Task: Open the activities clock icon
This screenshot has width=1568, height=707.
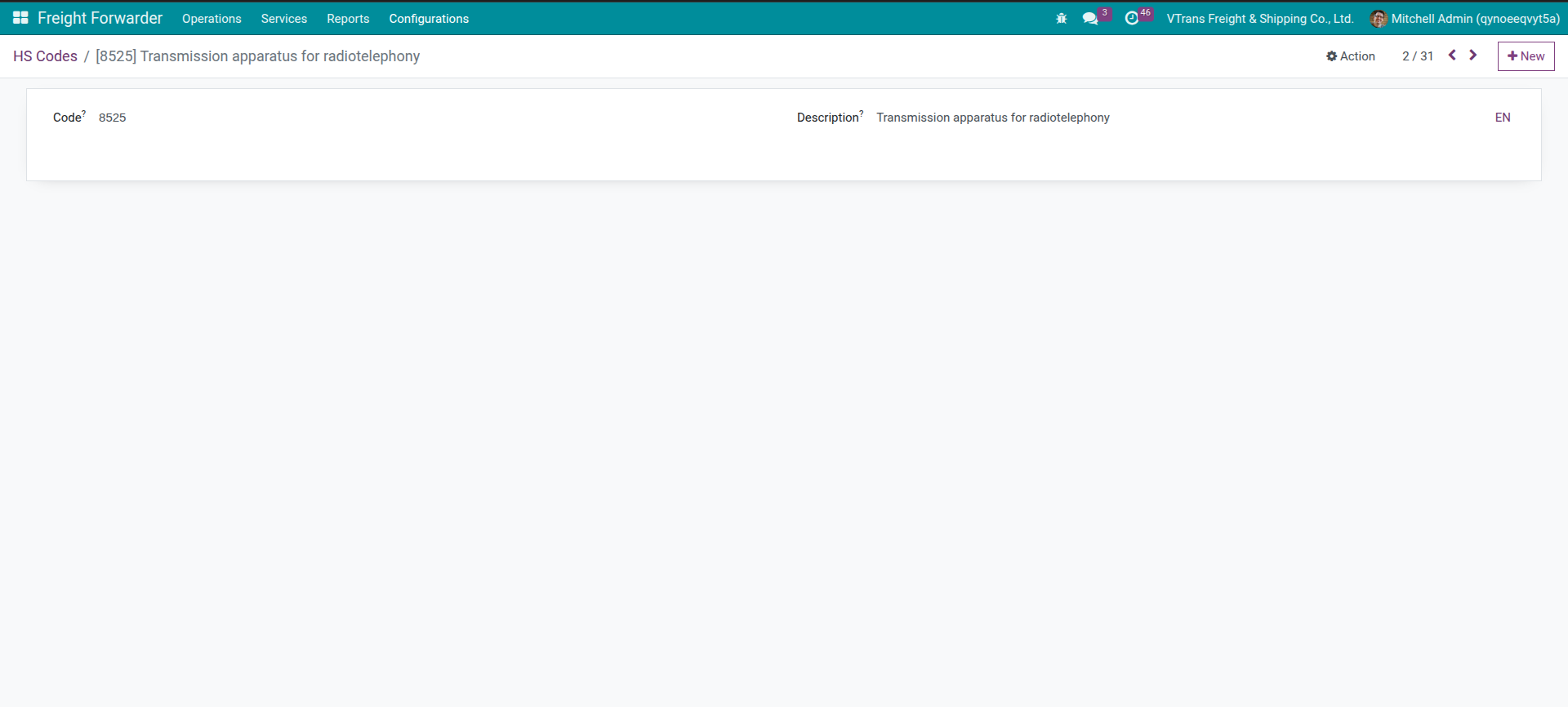Action: point(1131,18)
